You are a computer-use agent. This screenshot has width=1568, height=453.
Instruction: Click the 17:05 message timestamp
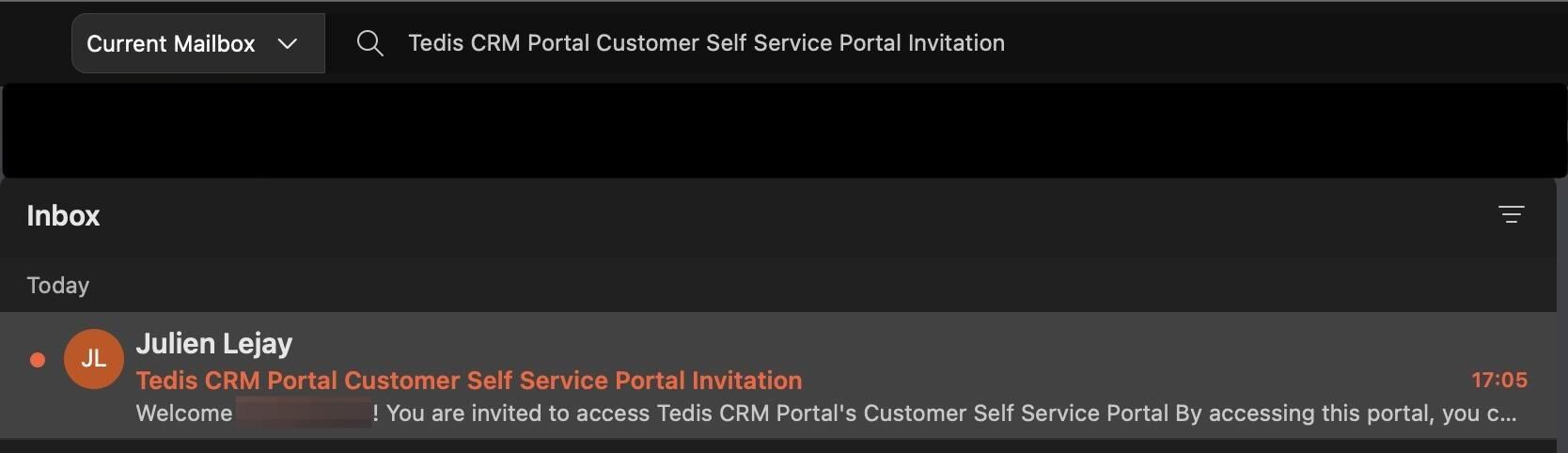[1498, 381]
